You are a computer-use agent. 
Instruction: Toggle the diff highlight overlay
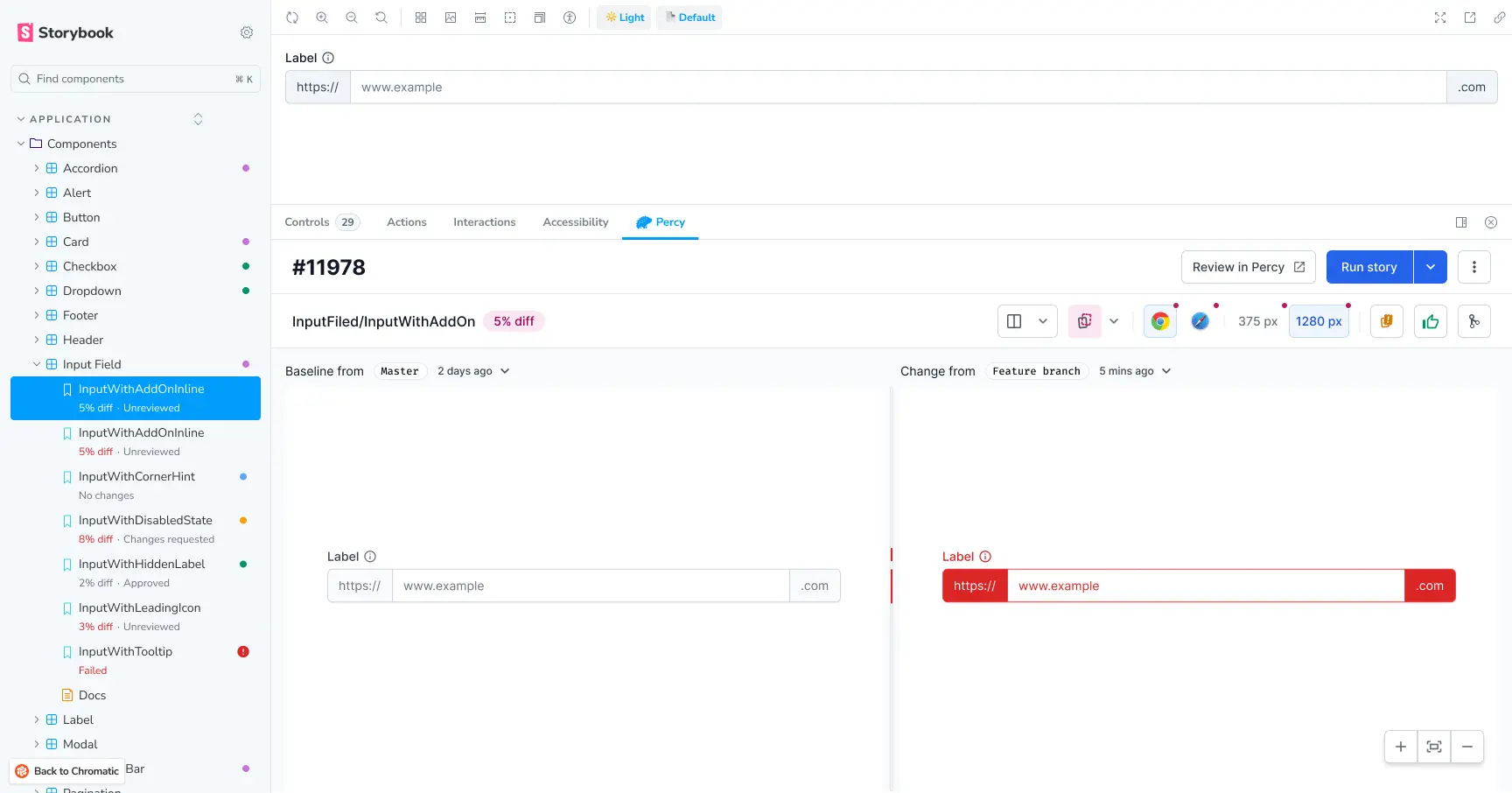1084,320
